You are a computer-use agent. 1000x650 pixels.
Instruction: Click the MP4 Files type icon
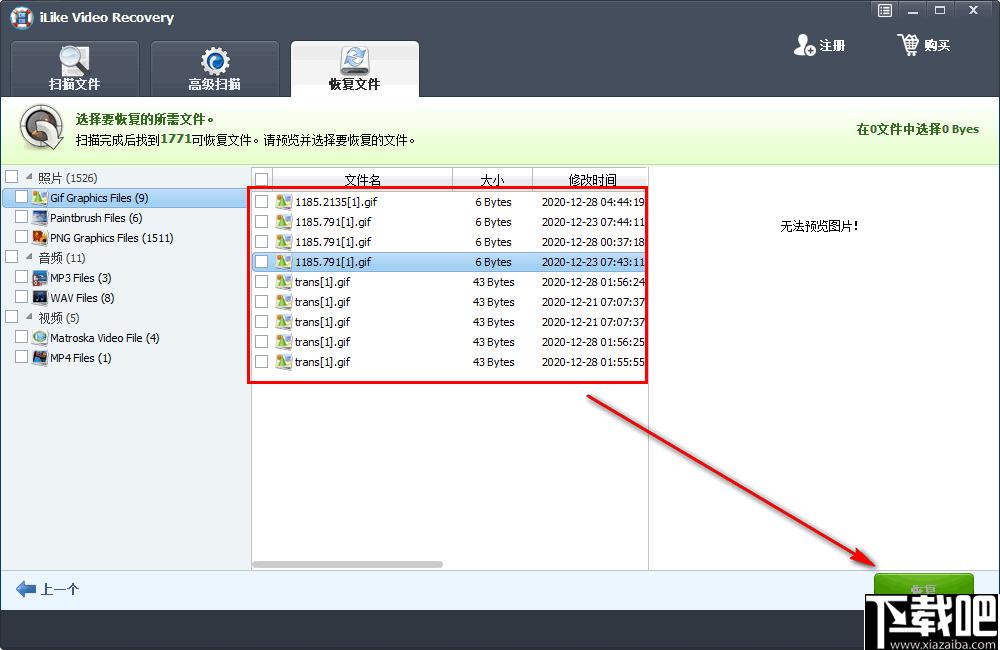click(x=40, y=357)
